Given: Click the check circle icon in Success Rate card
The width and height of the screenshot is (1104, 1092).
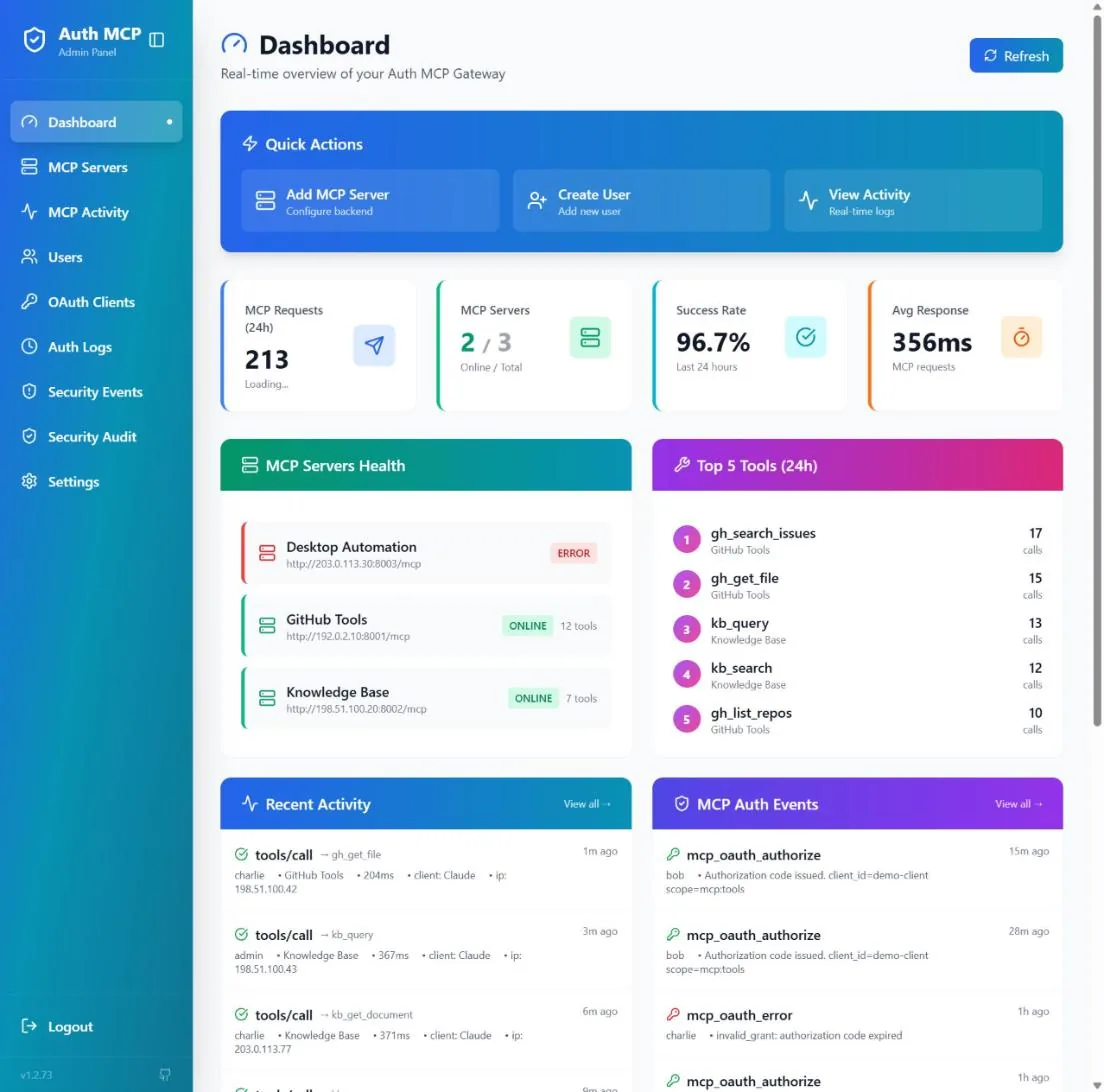Looking at the screenshot, I should pyautogui.click(x=805, y=337).
